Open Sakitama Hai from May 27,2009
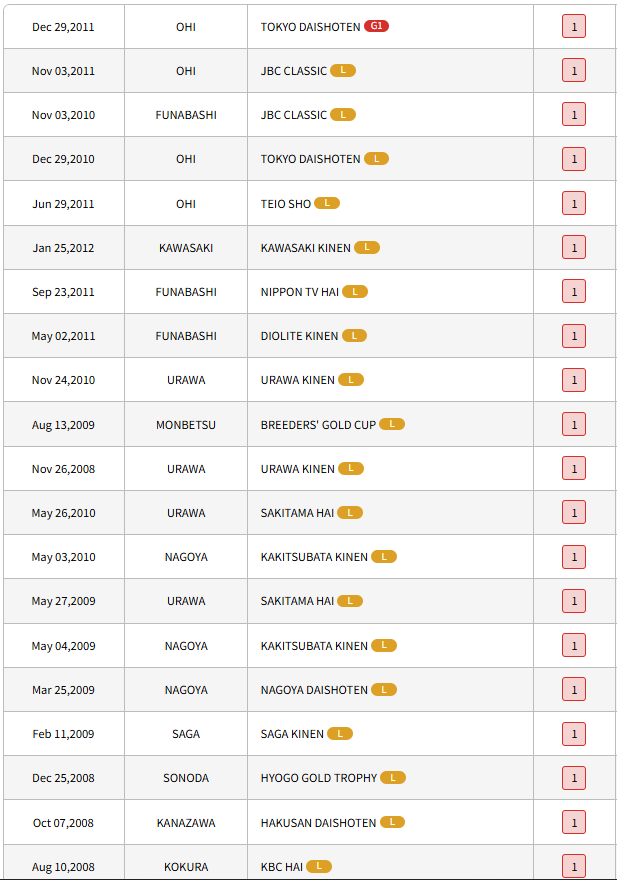The height and width of the screenshot is (880, 617). 297,601
